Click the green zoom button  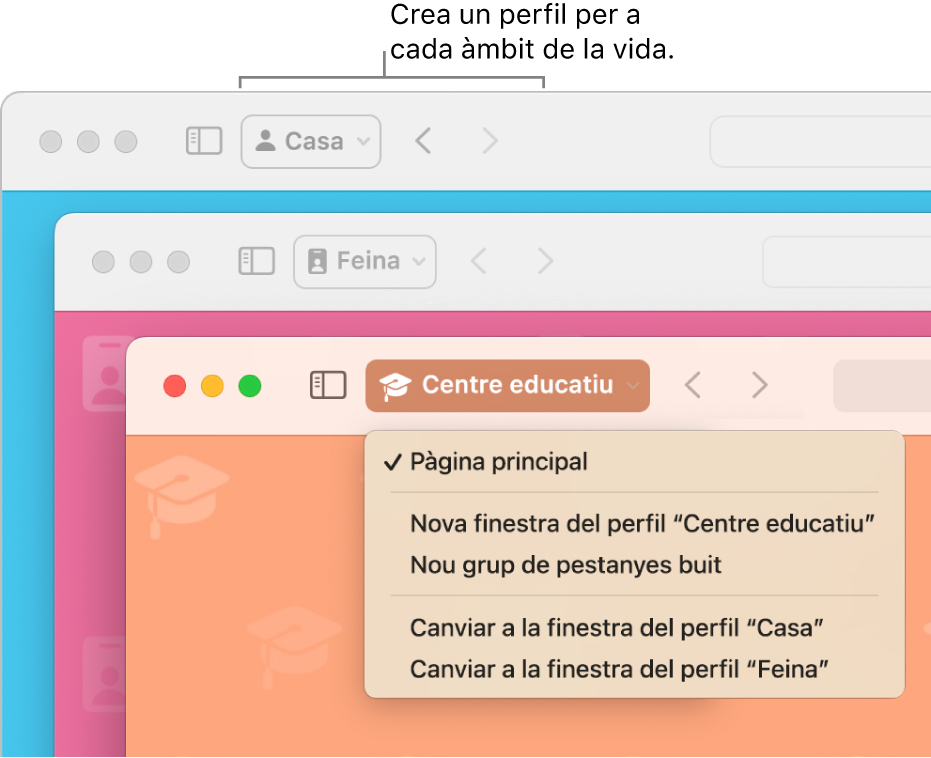click(x=249, y=385)
